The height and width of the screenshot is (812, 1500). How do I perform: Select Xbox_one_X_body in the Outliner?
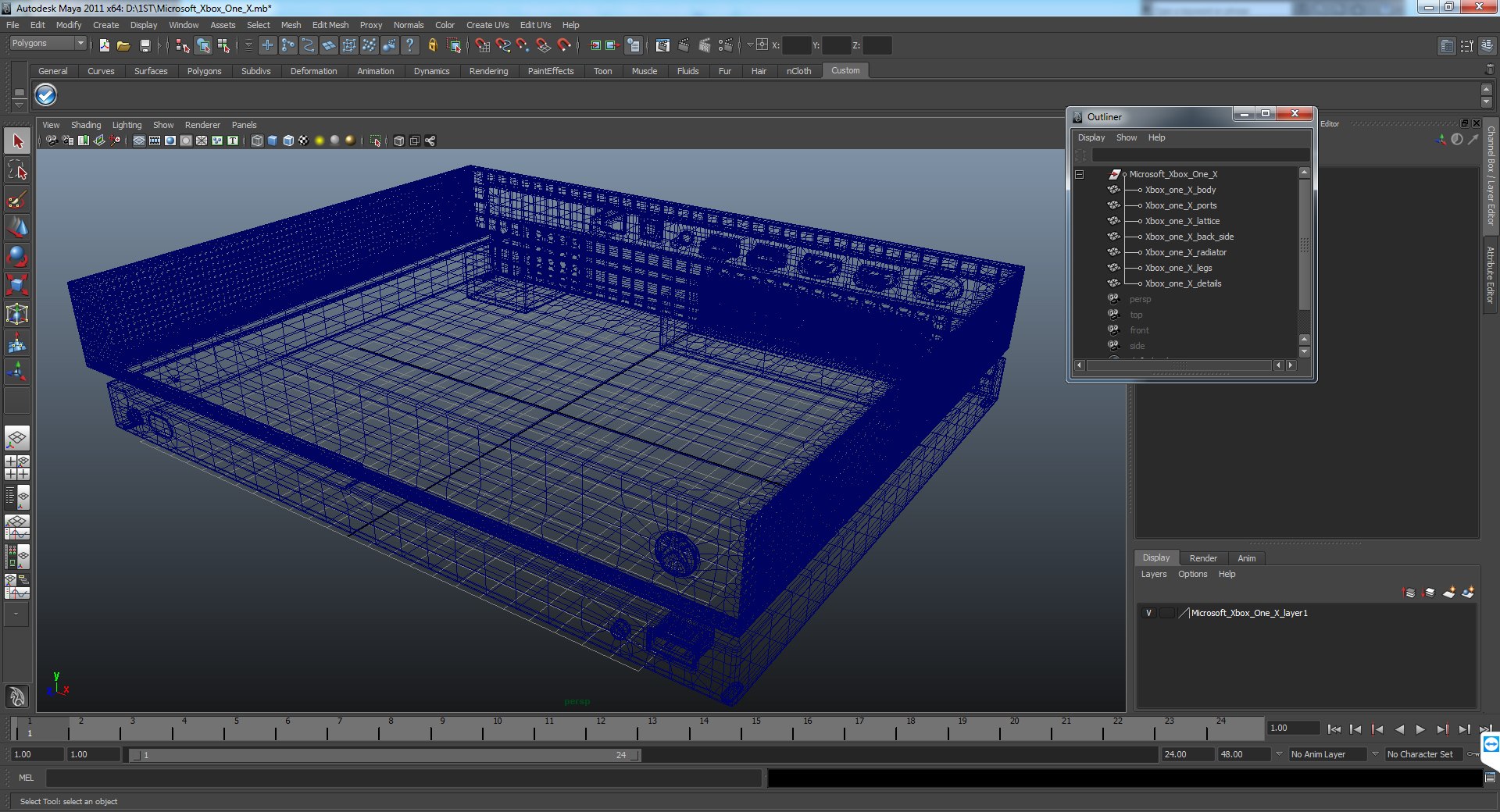[1180, 190]
